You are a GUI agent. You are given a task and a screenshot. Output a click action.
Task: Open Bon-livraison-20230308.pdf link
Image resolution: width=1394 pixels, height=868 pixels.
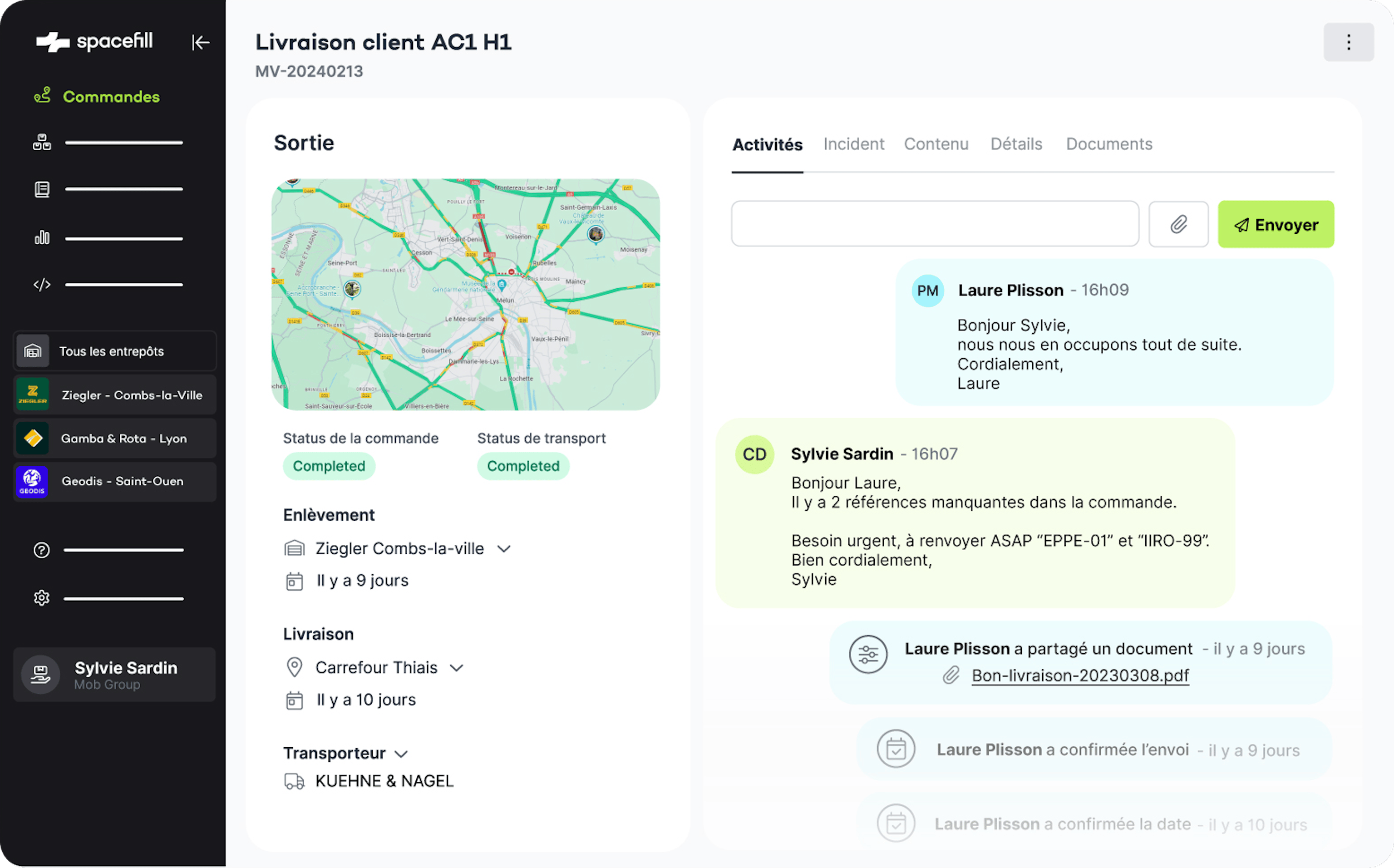(x=1079, y=676)
